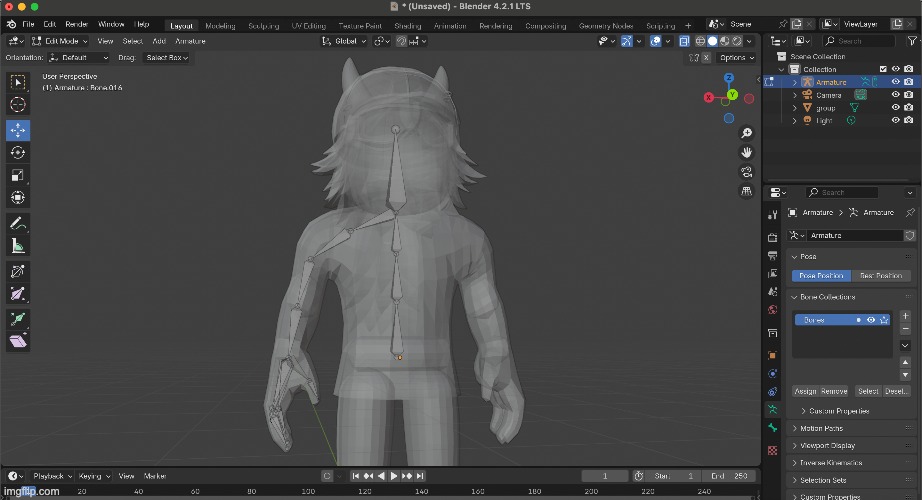The image size is (922, 500).
Task: Activate the Measure tool
Action: tap(18, 246)
